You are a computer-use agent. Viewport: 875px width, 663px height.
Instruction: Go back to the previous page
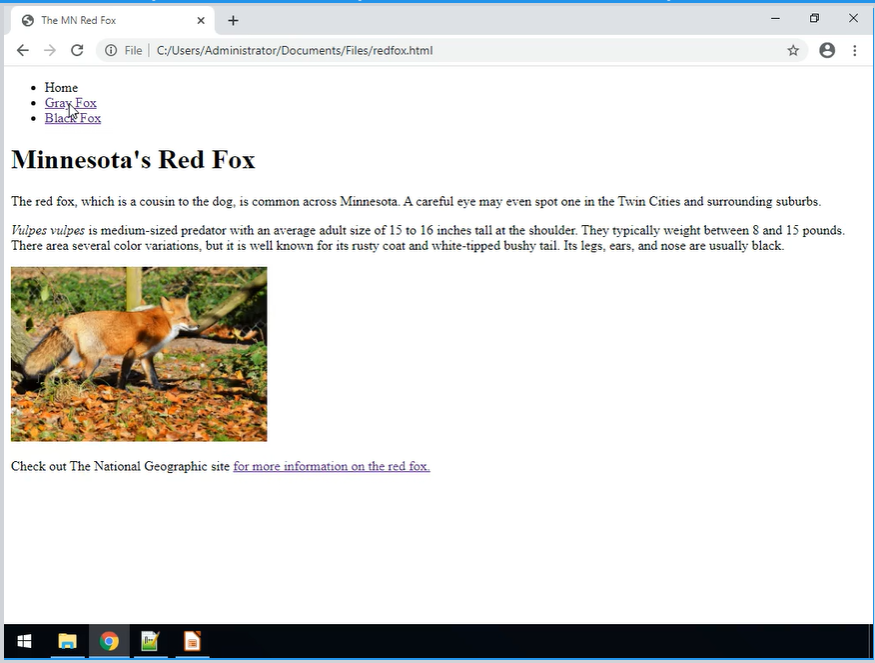pos(22,51)
